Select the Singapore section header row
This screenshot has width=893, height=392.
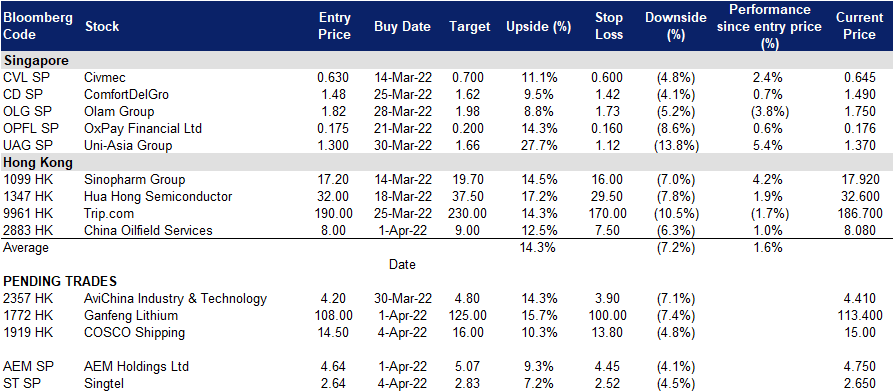[446, 60]
